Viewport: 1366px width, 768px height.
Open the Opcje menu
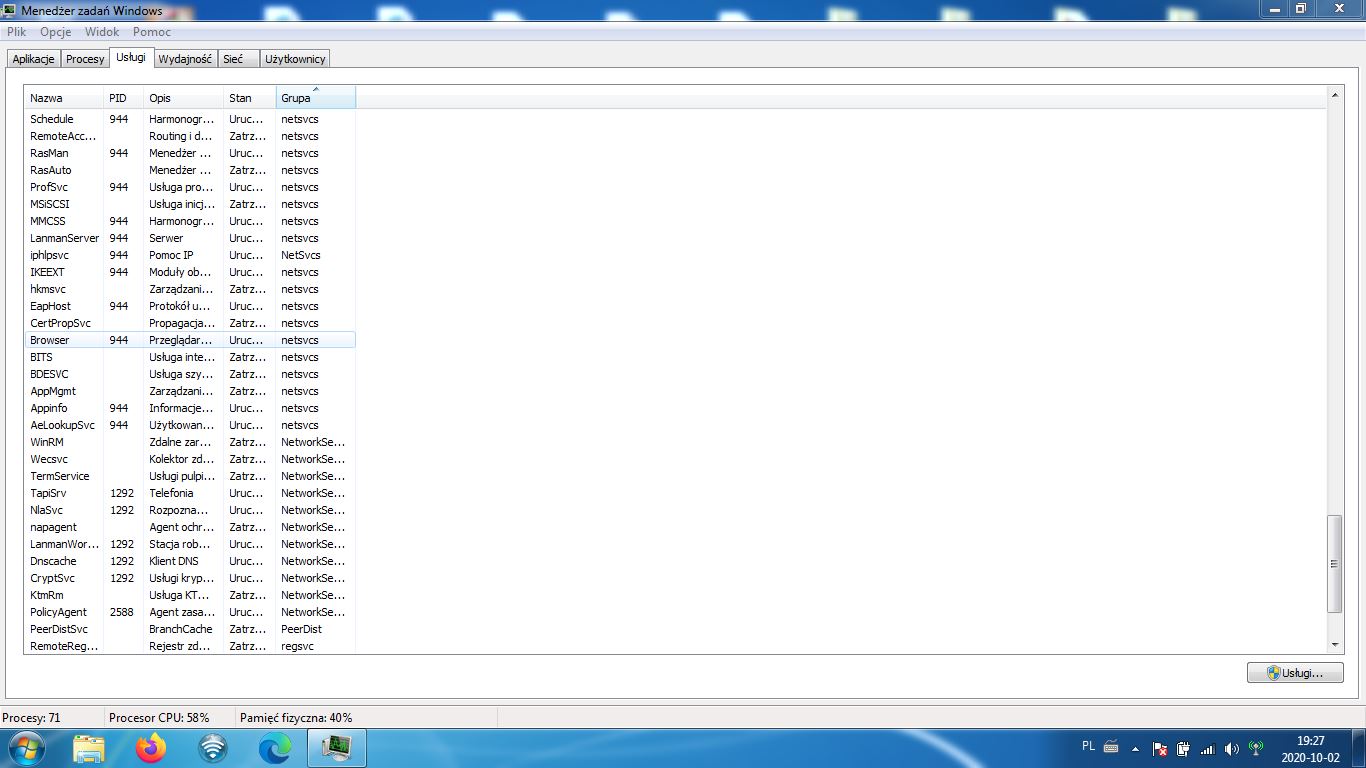56,32
